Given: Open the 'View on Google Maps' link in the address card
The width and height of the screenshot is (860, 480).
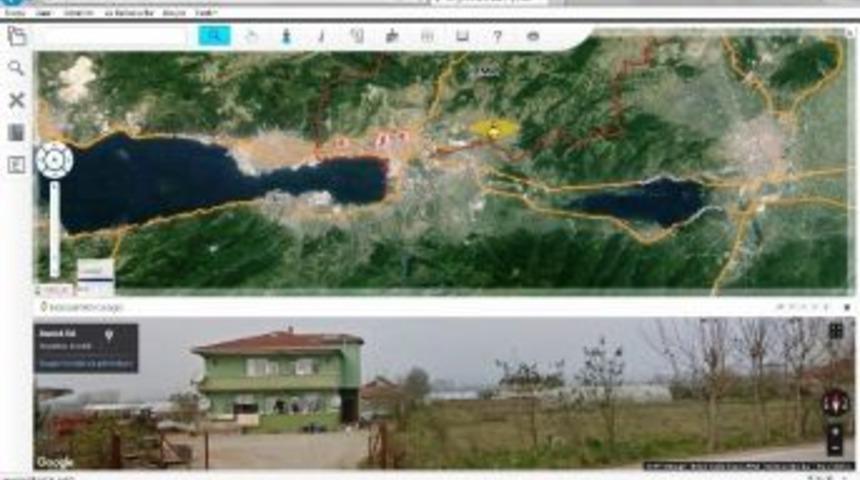Looking at the screenshot, I should tap(86, 364).
